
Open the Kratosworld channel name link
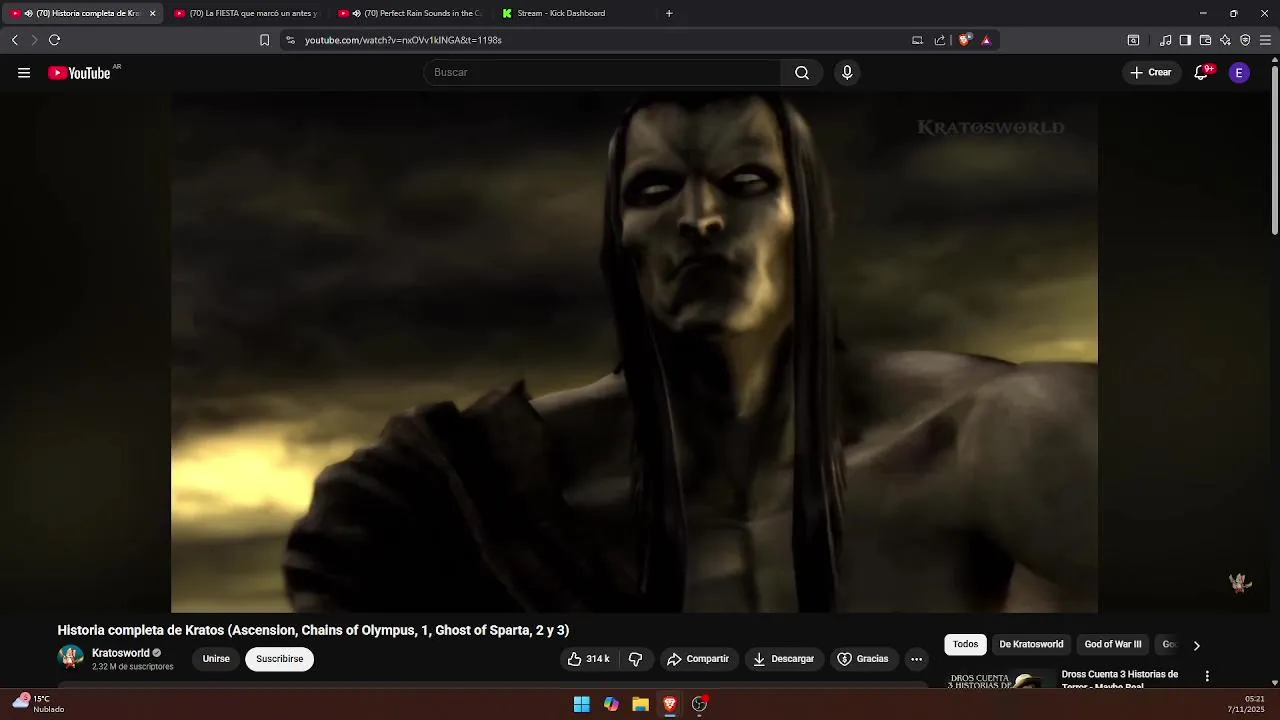120,653
